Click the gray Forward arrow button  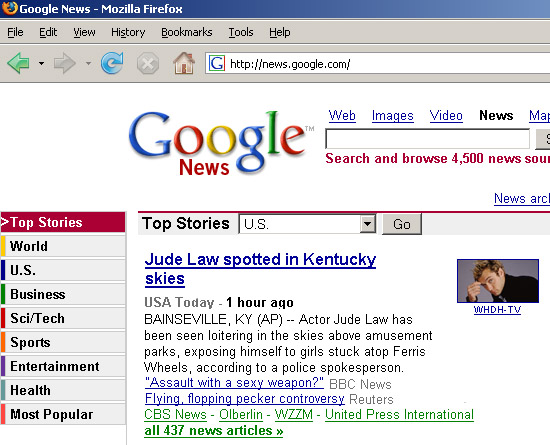(x=65, y=63)
